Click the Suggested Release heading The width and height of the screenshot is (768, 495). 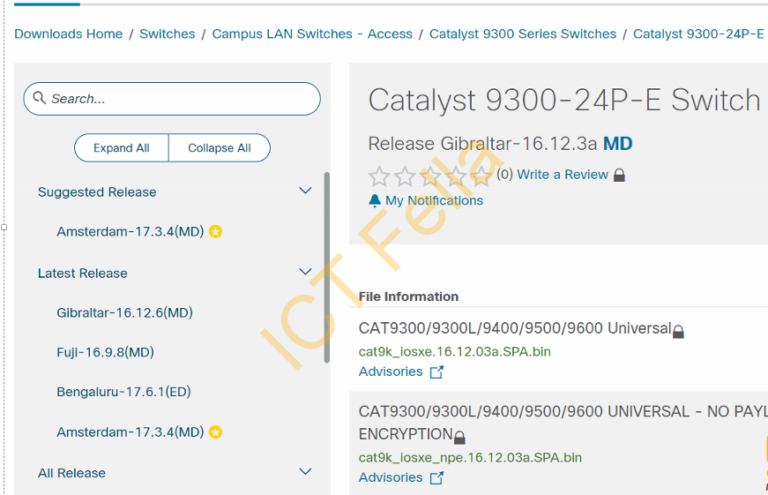pos(97,192)
